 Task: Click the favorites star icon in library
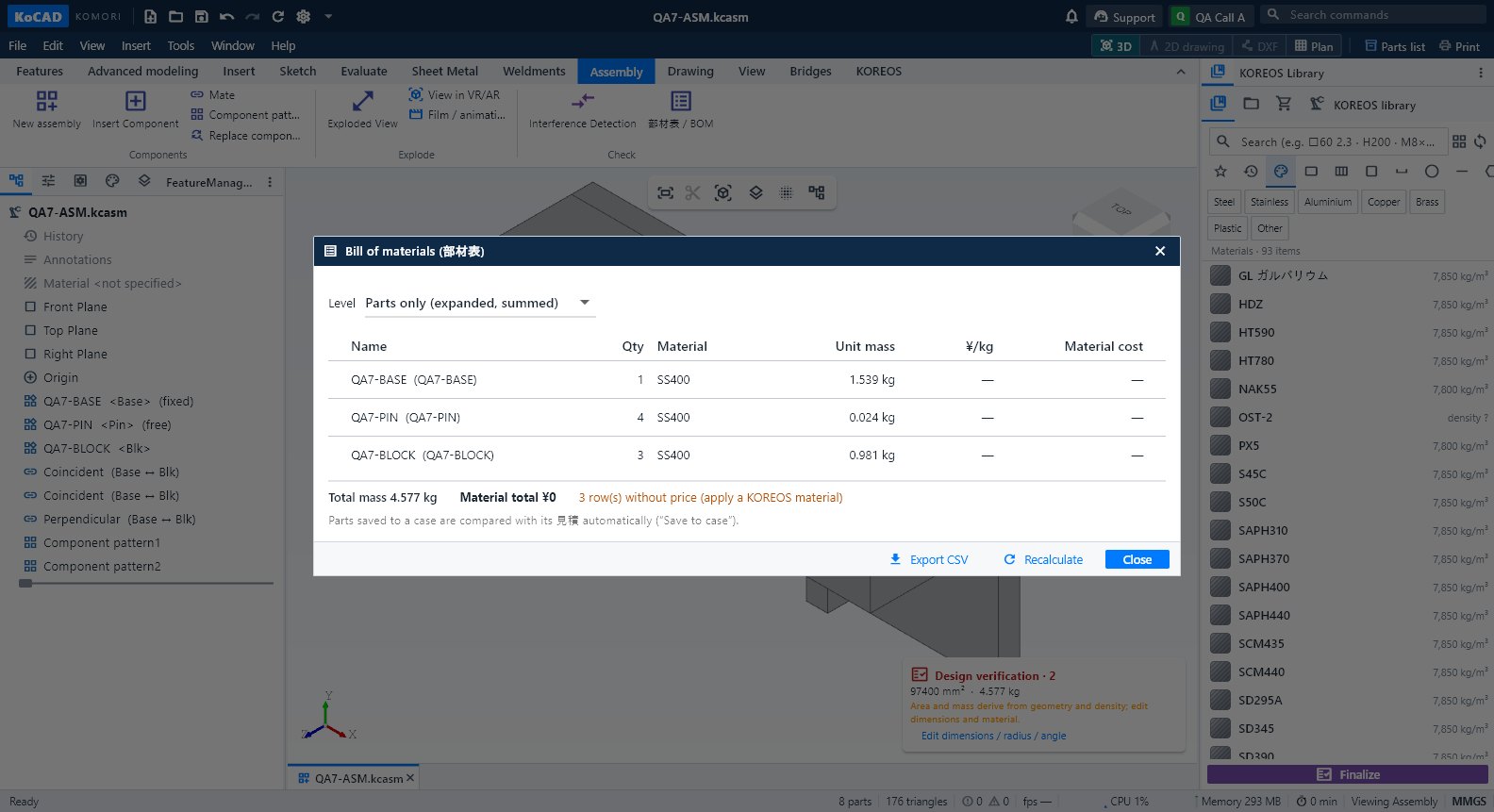point(1220,171)
